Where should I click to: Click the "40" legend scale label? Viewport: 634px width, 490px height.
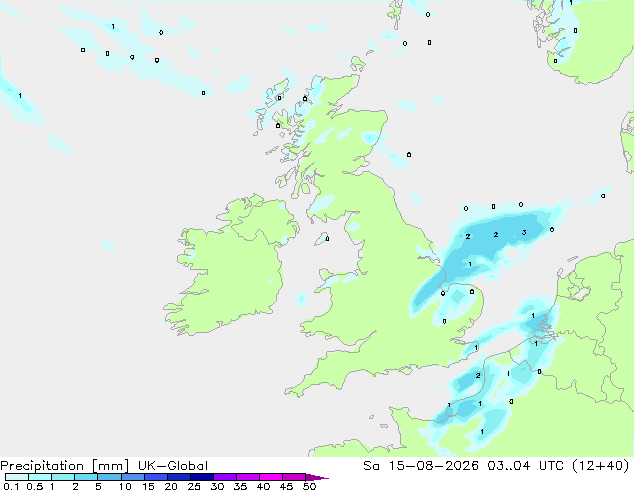click(x=263, y=486)
